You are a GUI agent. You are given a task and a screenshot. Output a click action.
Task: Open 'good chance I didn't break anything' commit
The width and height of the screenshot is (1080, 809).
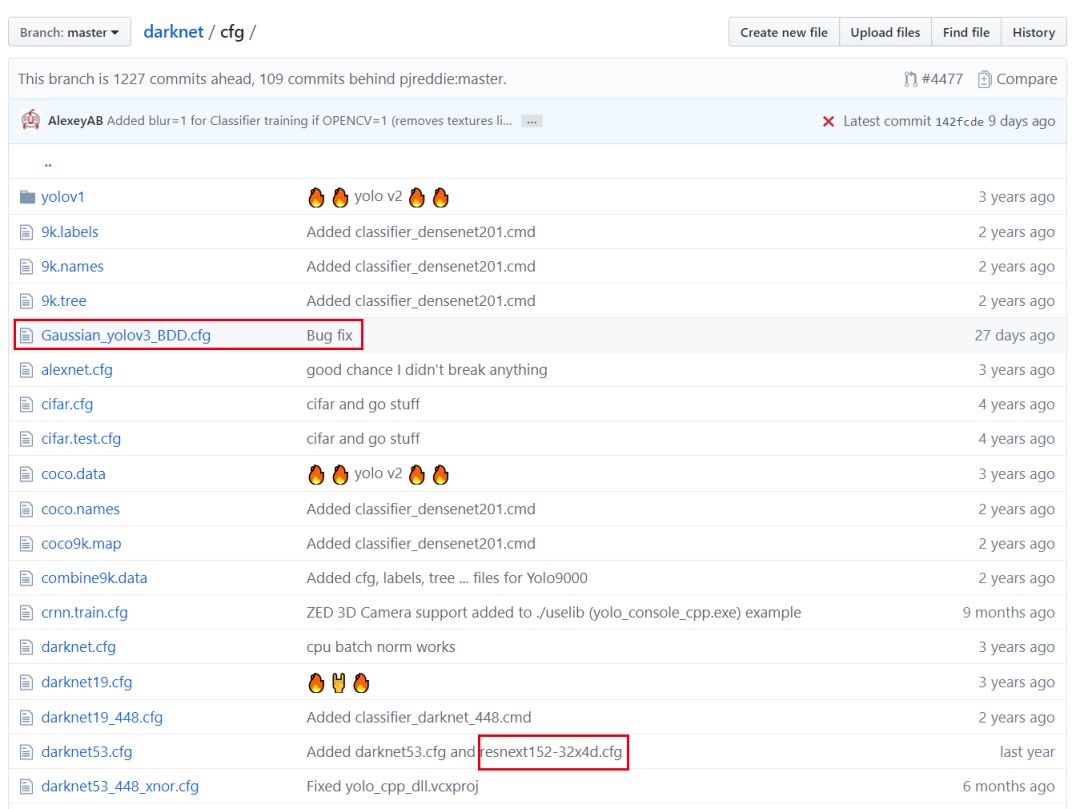click(426, 370)
